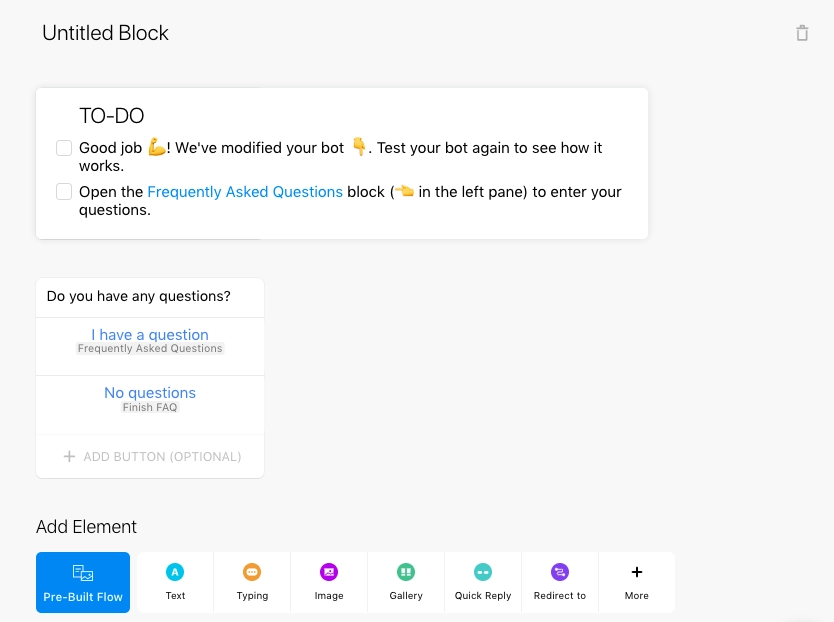Click the Frequently Asked Questions block tag
This screenshot has width=834, height=622.
(150, 349)
